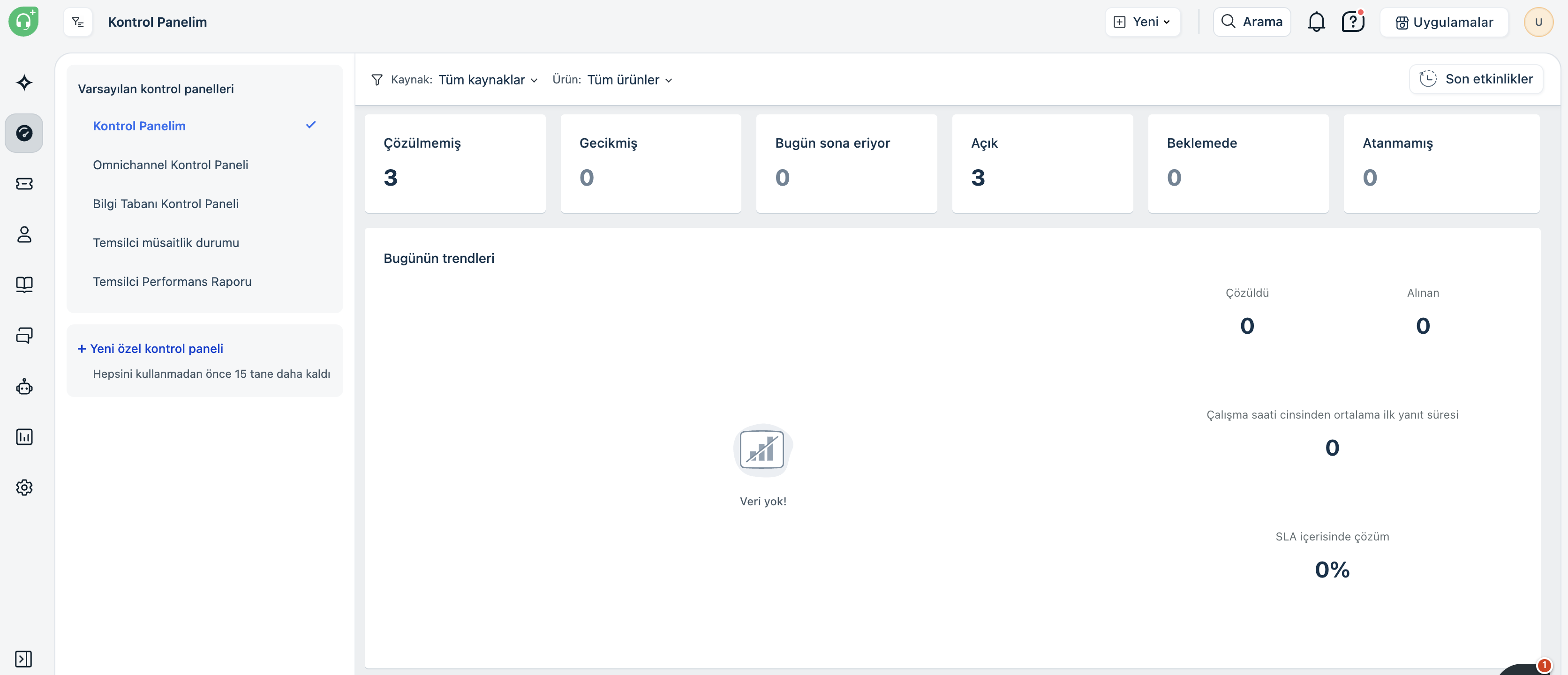Select Kontrol Panelim dashboard
1568x675 pixels.
[204, 126]
